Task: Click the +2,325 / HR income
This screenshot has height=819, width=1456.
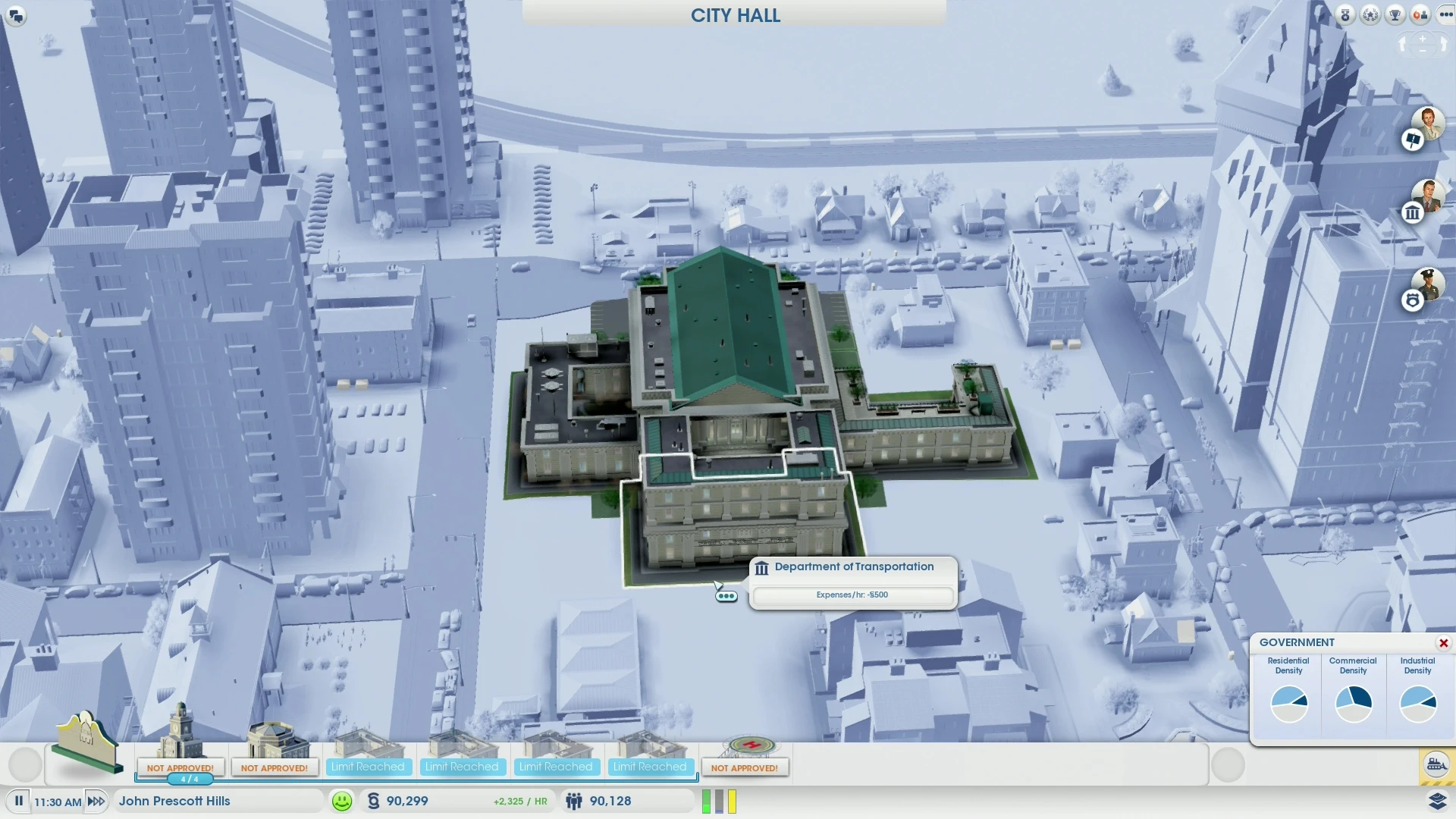Action: click(520, 802)
